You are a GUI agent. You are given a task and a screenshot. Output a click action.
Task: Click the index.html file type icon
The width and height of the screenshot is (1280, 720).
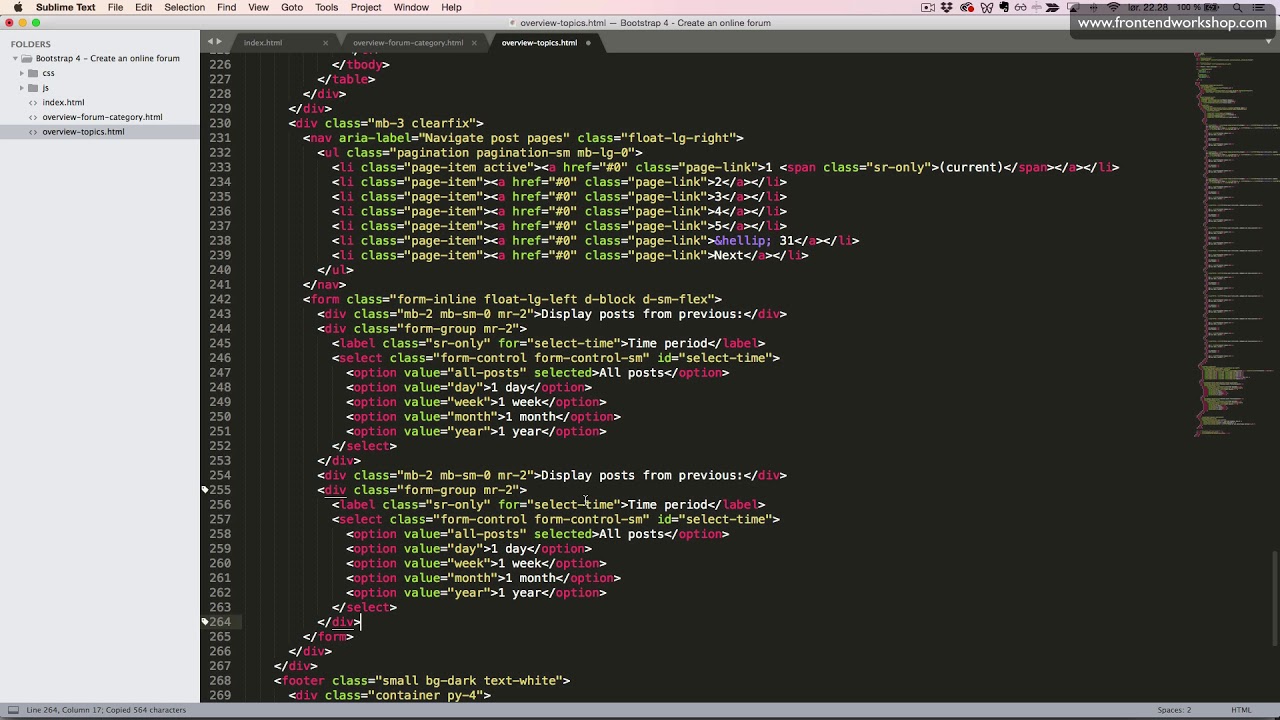33,102
